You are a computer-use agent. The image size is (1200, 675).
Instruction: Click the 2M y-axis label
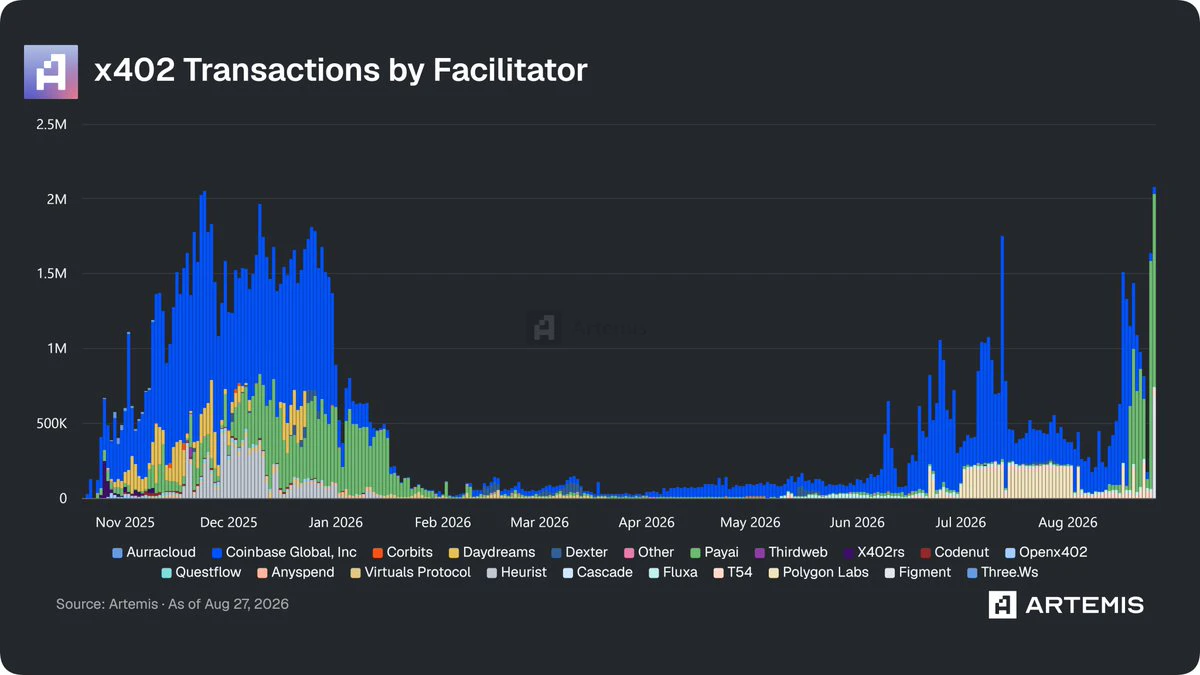(x=55, y=199)
